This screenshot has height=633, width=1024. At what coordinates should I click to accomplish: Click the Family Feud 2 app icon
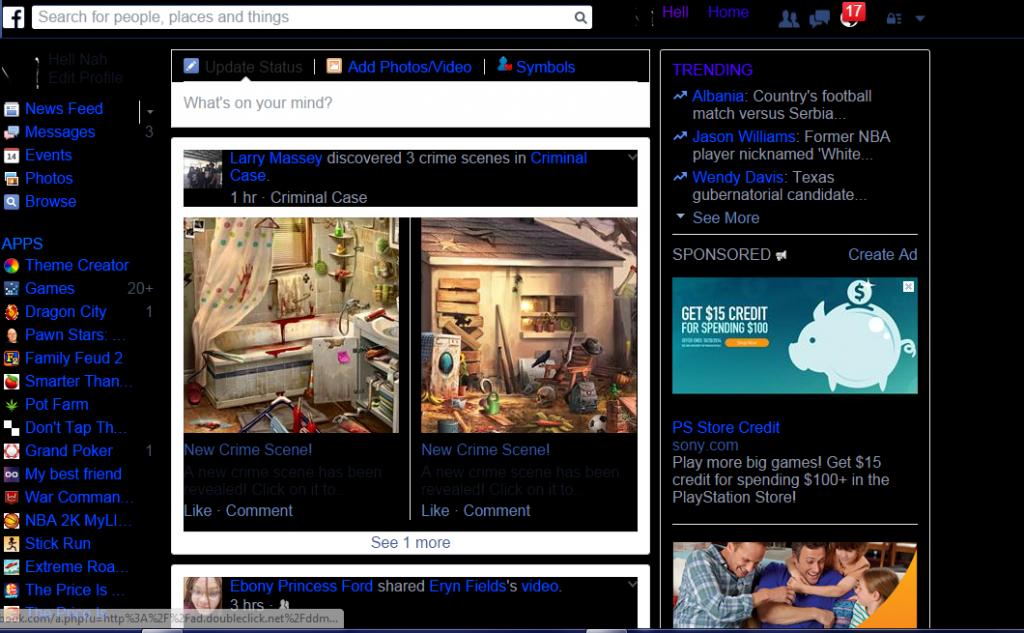click(11, 359)
